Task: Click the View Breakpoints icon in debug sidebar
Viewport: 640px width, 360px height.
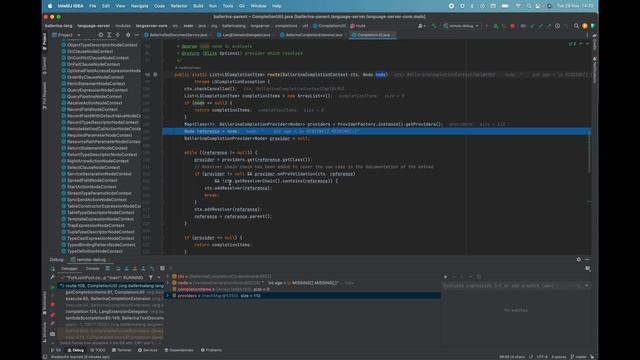Action: (x=52, y=315)
